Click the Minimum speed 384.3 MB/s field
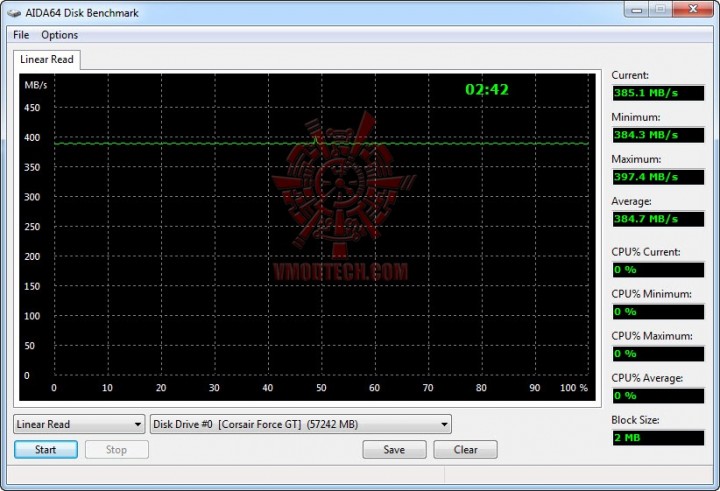 coord(658,135)
